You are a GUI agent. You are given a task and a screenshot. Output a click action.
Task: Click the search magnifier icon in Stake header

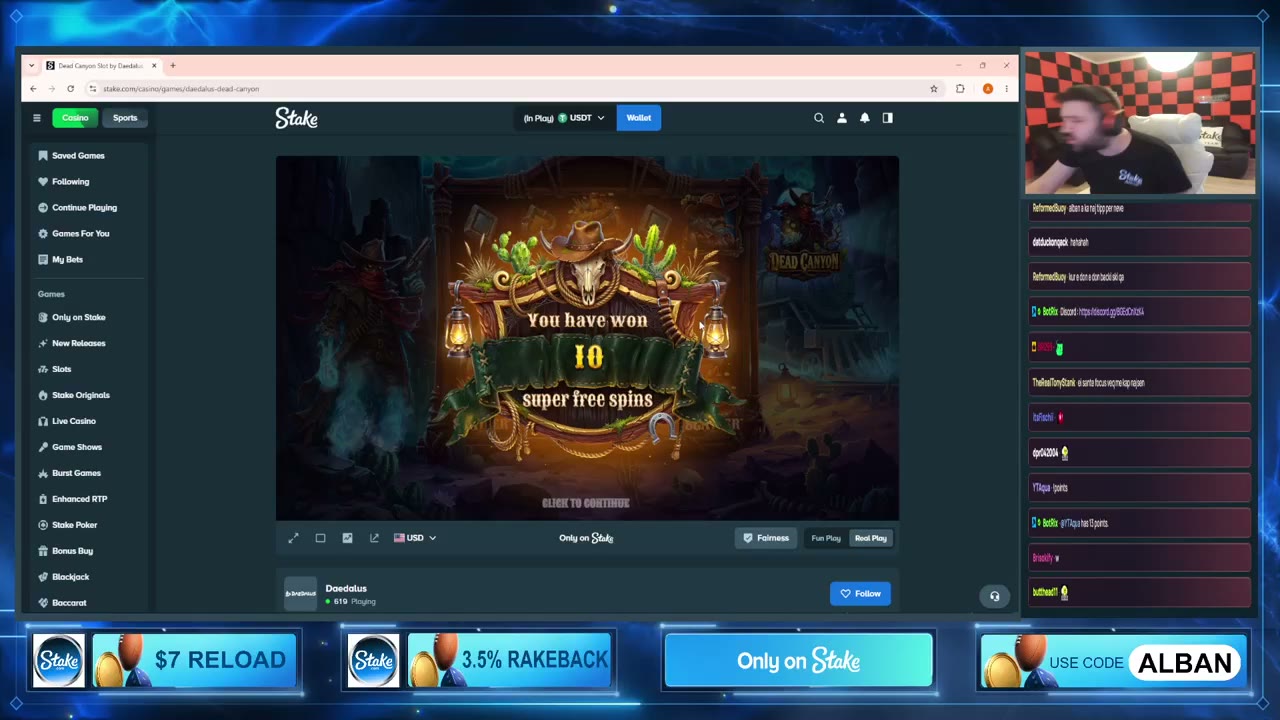(x=819, y=118)
